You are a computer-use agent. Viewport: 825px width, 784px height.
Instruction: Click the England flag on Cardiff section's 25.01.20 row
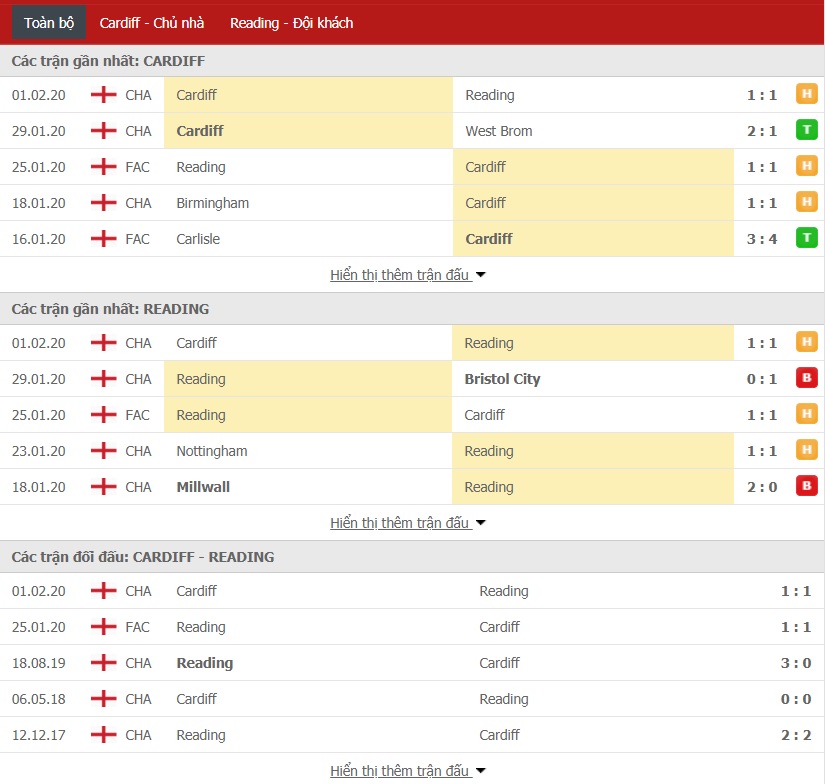104,166
